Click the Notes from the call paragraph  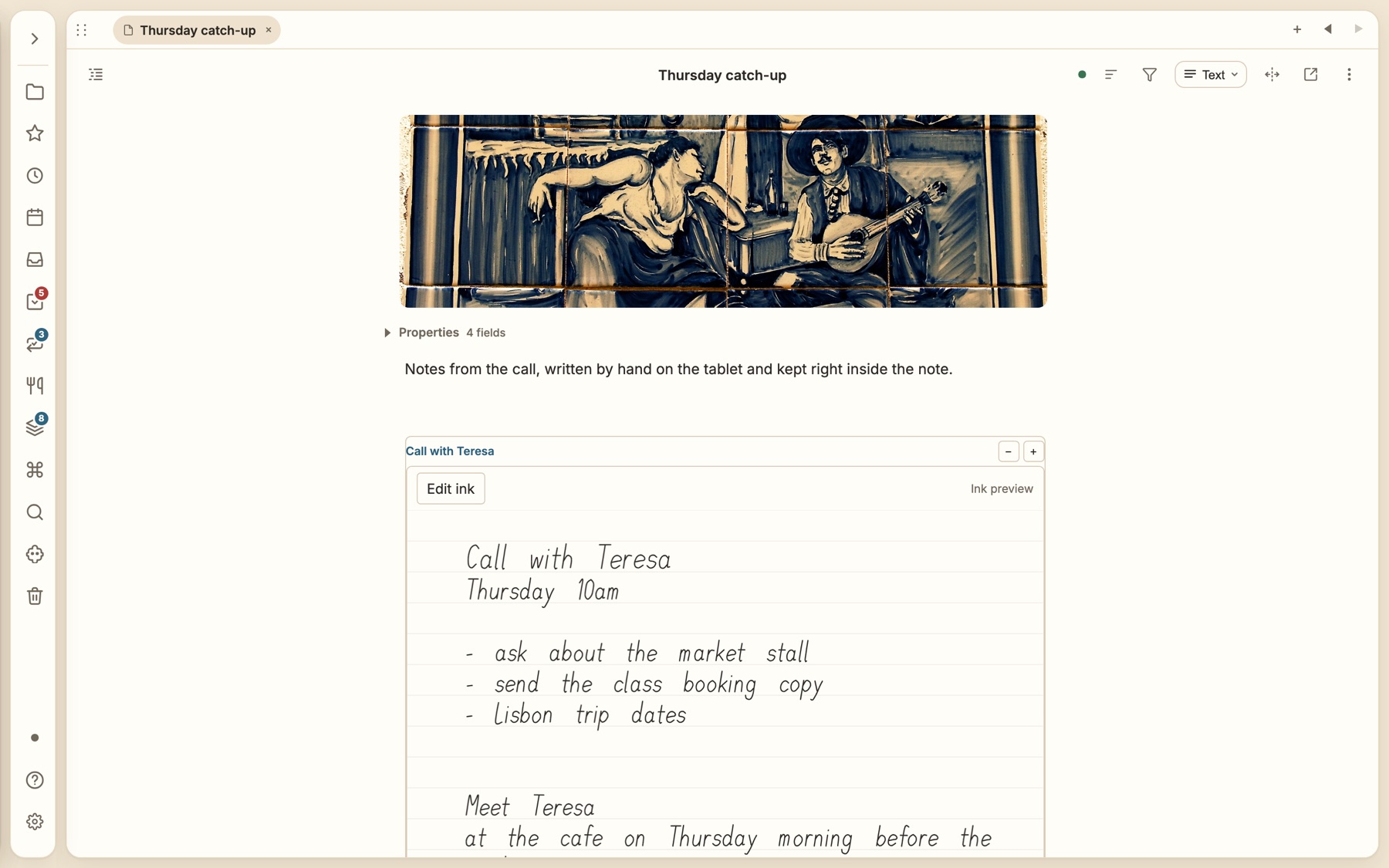(x=678, y=369)
